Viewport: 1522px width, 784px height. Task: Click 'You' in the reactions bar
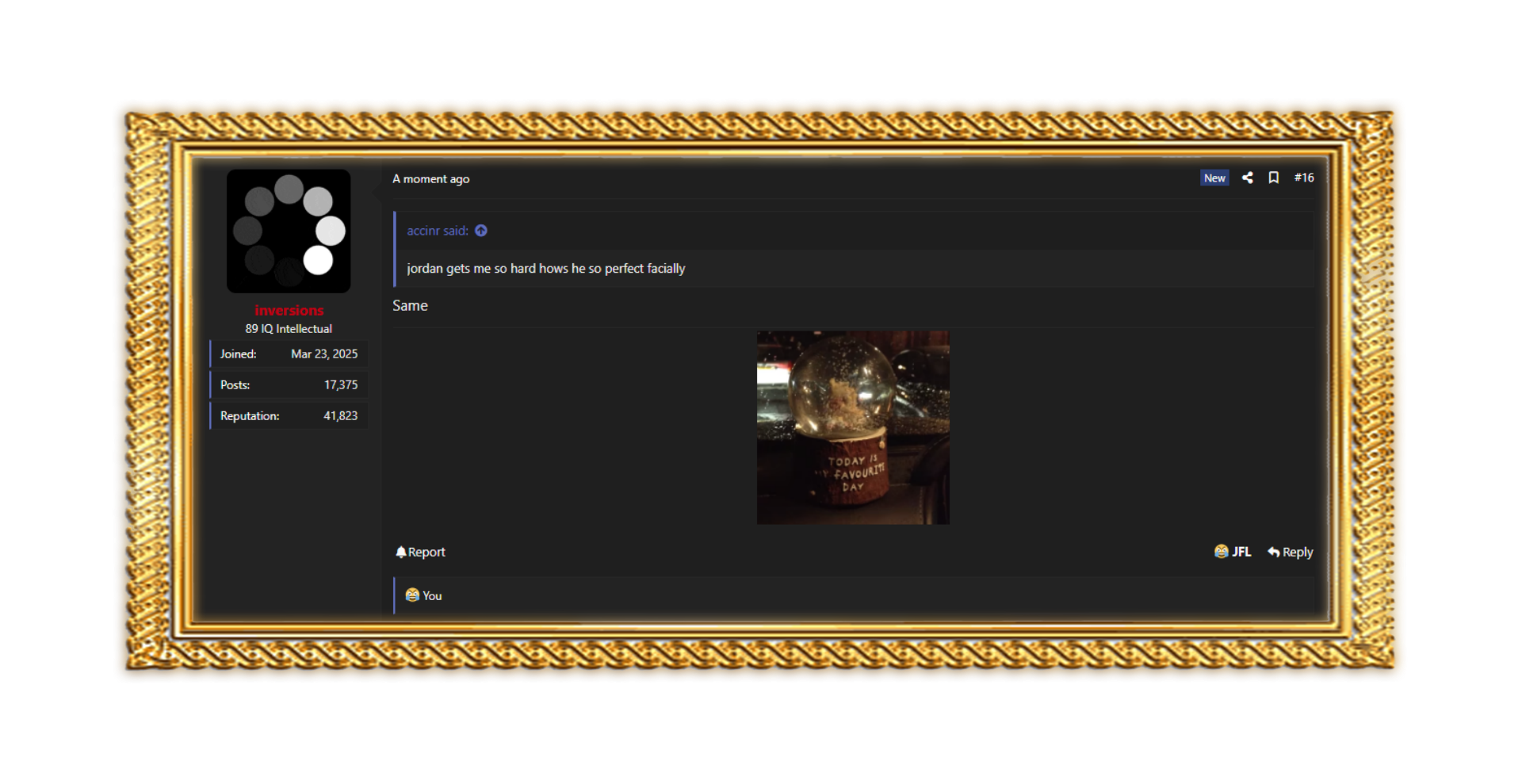tap(432, 595)
